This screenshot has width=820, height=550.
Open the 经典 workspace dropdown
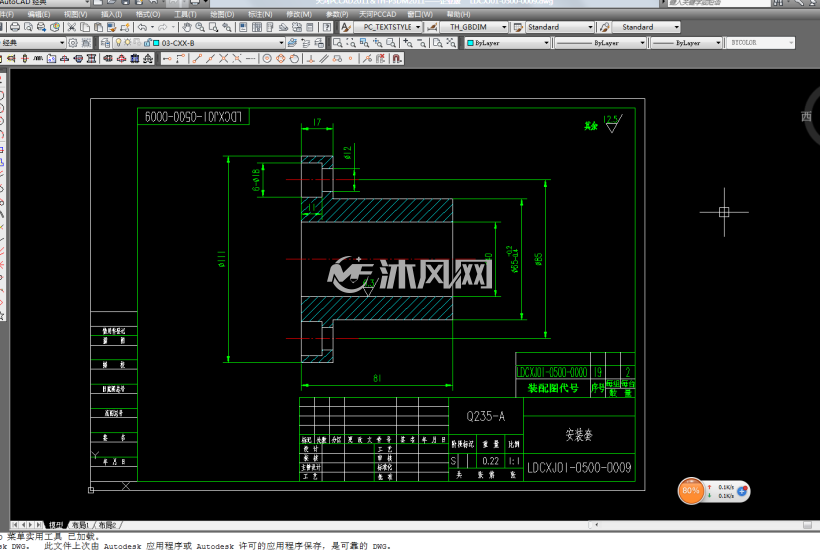(x=62, y=43)
